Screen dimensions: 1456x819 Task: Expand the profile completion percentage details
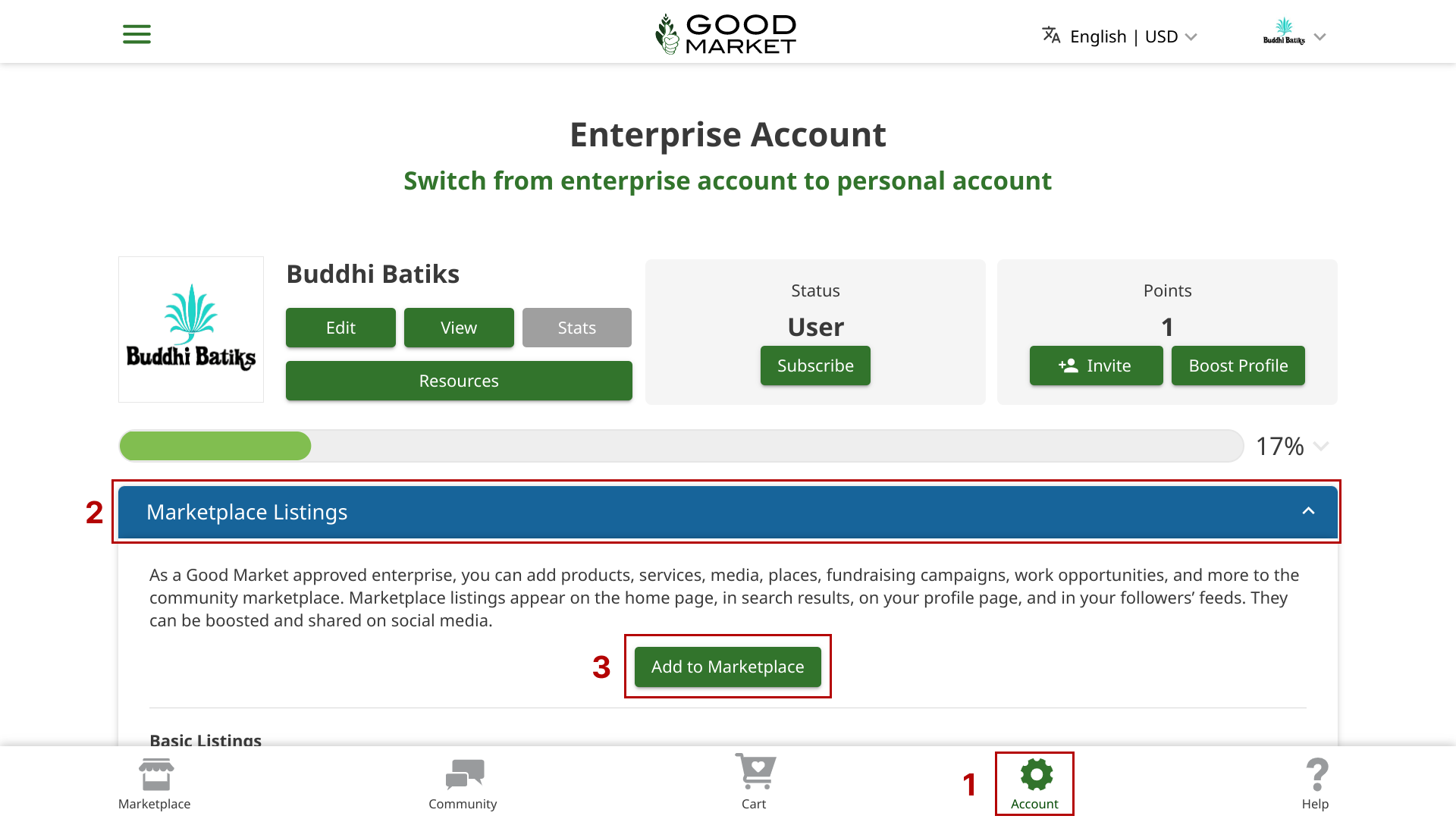[x=1320, y=447]
